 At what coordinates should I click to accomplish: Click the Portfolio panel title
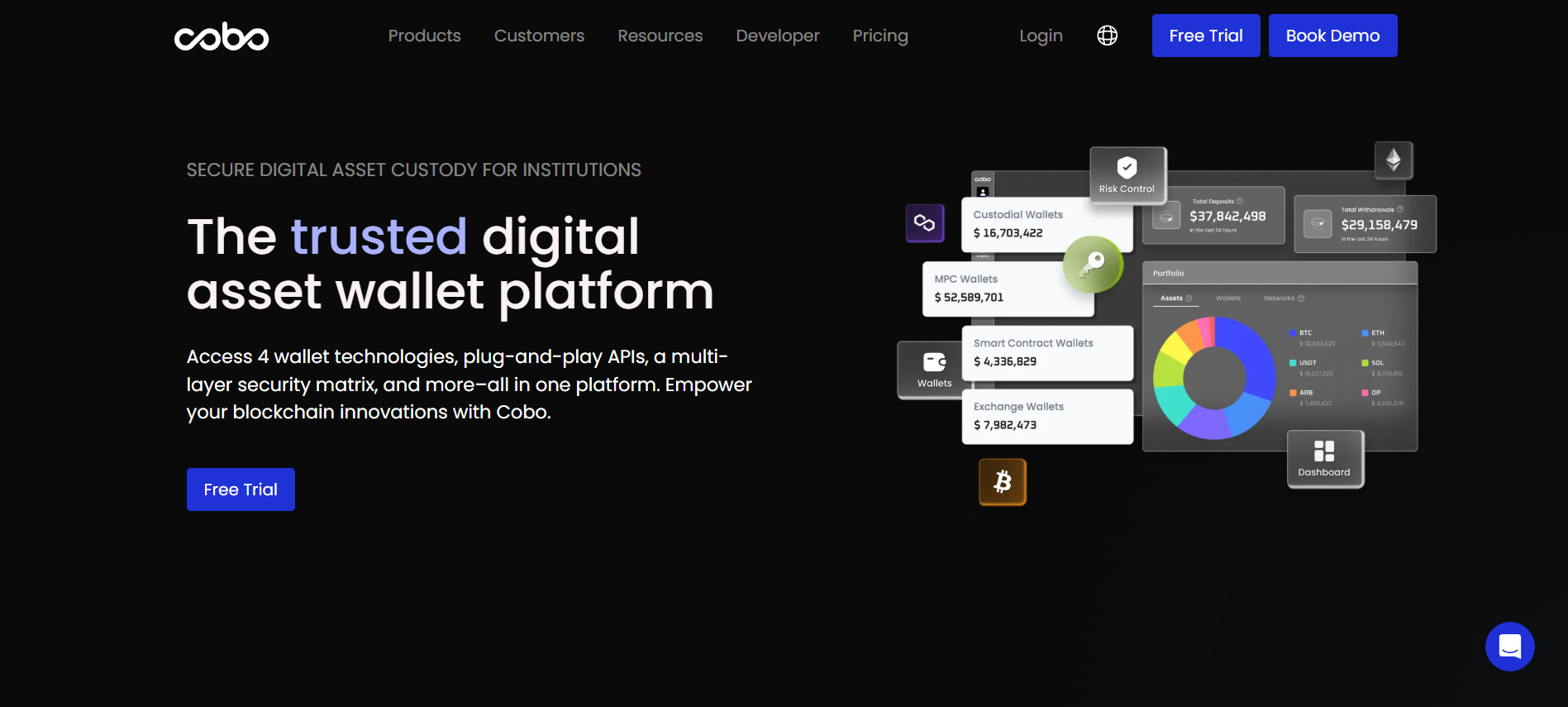tap(1168, 273)
